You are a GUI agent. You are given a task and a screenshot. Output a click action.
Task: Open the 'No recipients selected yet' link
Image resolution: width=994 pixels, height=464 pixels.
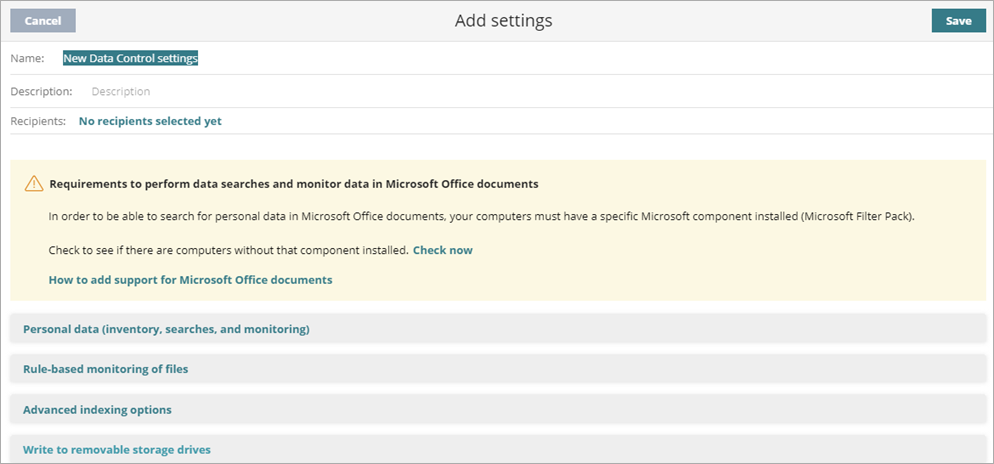tap(150, 121)
